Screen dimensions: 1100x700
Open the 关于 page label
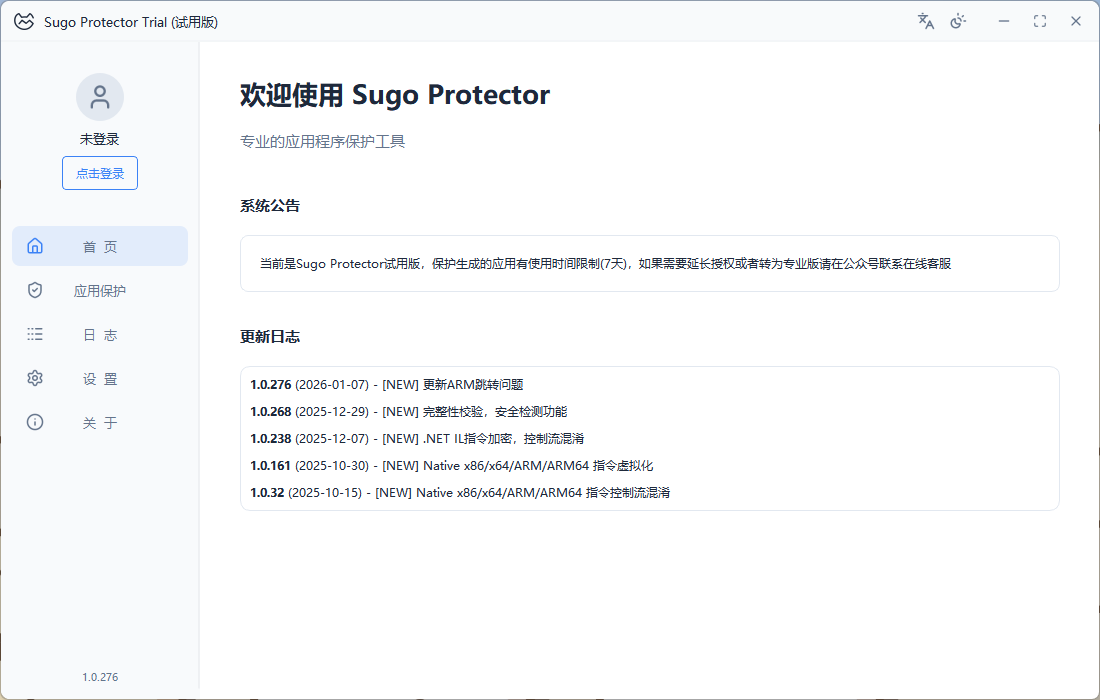click(100, 423)
